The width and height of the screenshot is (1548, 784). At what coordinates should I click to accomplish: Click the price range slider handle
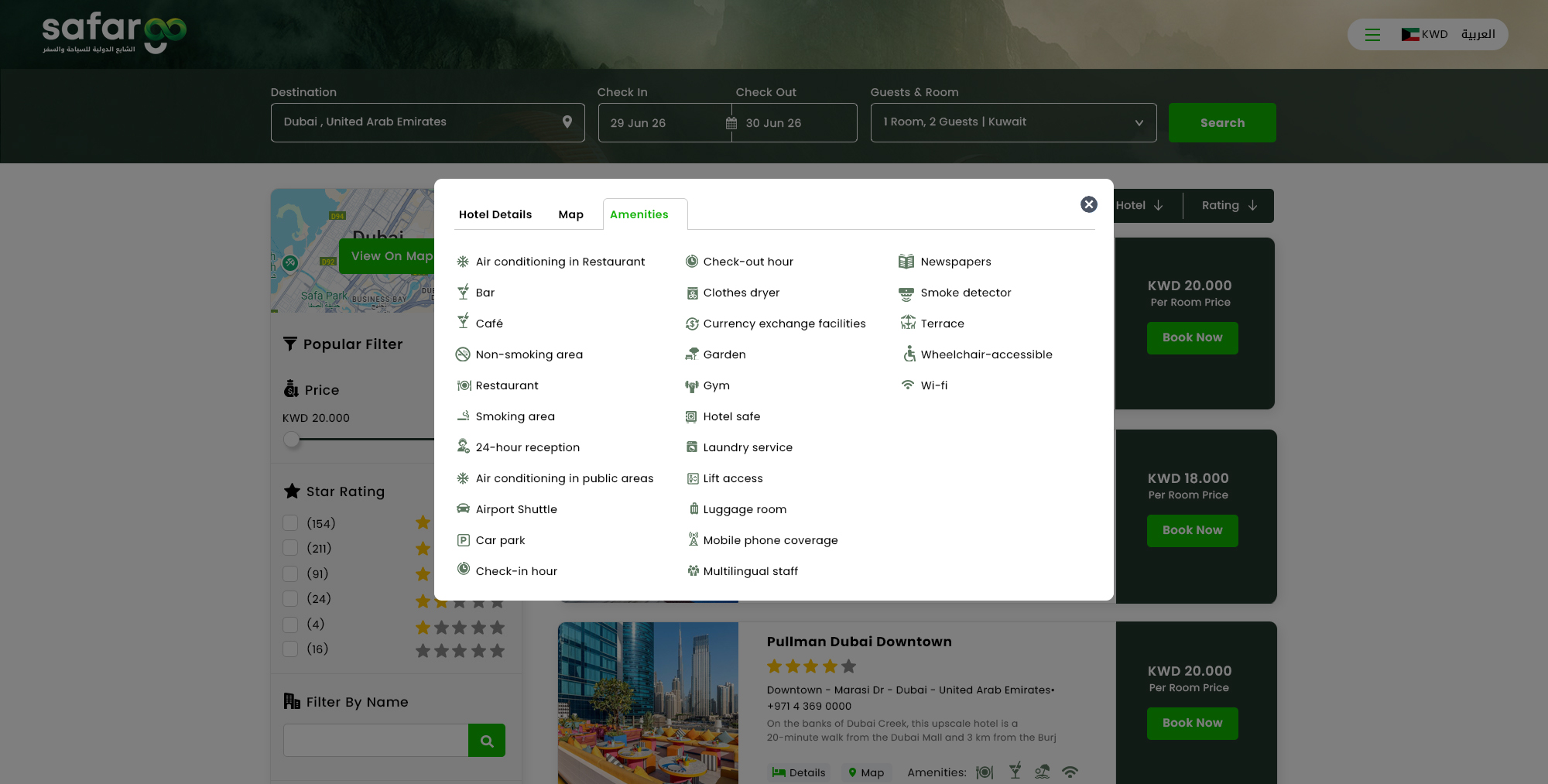(292, 440)
